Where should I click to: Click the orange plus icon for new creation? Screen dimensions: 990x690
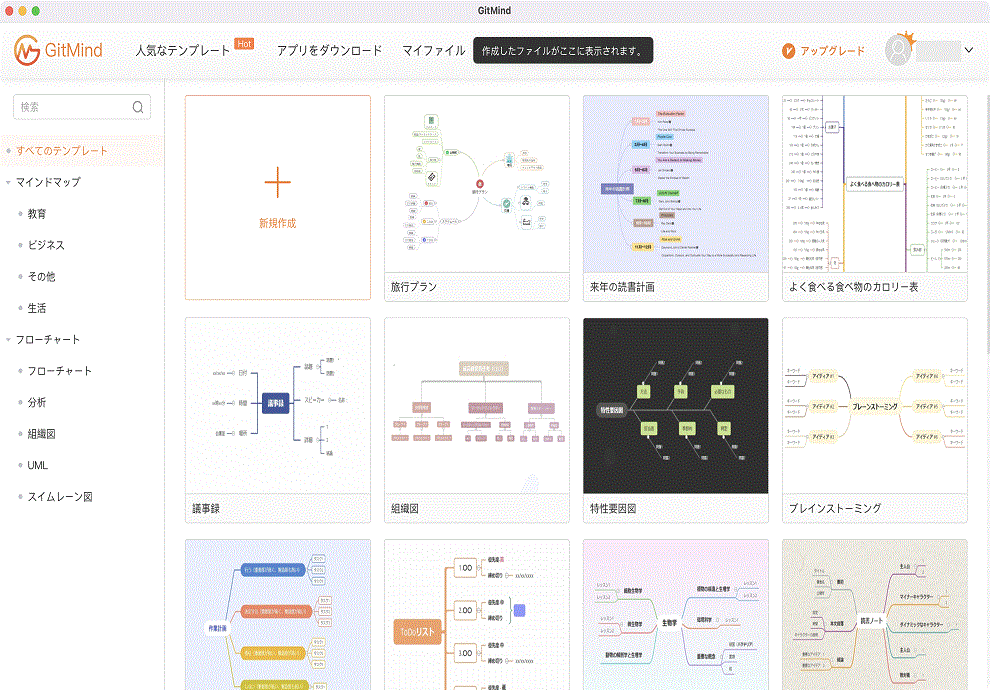[278, 183]
